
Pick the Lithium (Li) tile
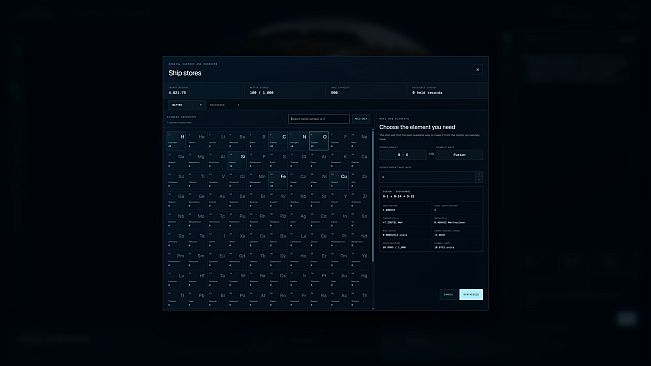(x=217, y=141)
